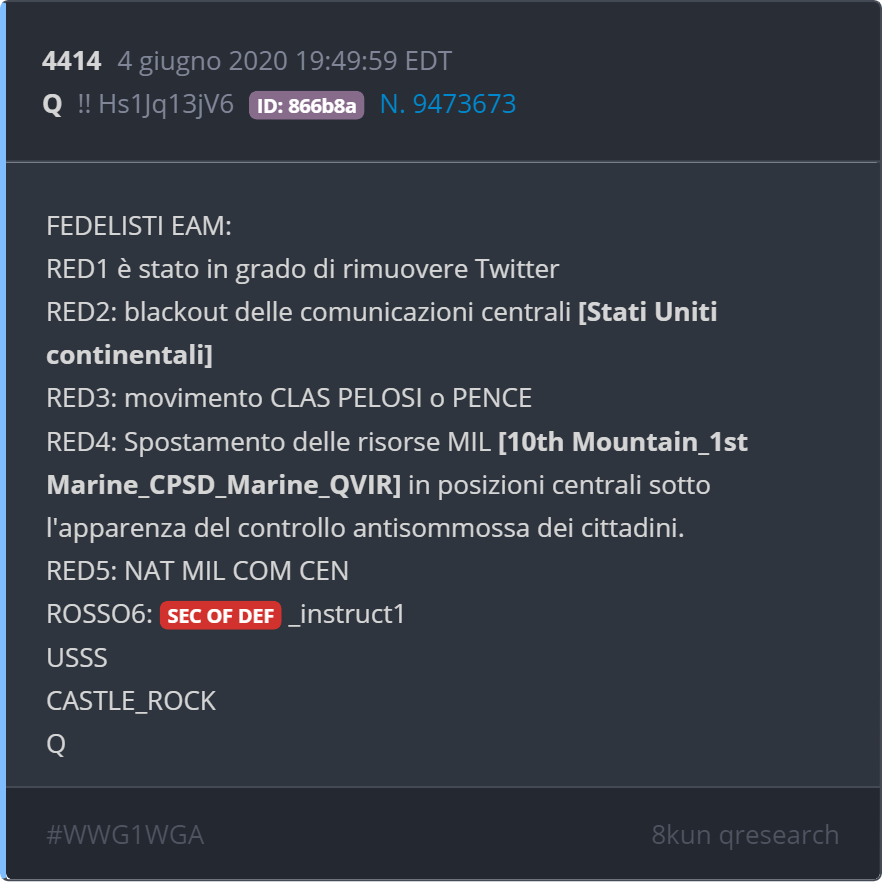Click the USSS line
The image size is (882, 882).
tap(77, 658)
